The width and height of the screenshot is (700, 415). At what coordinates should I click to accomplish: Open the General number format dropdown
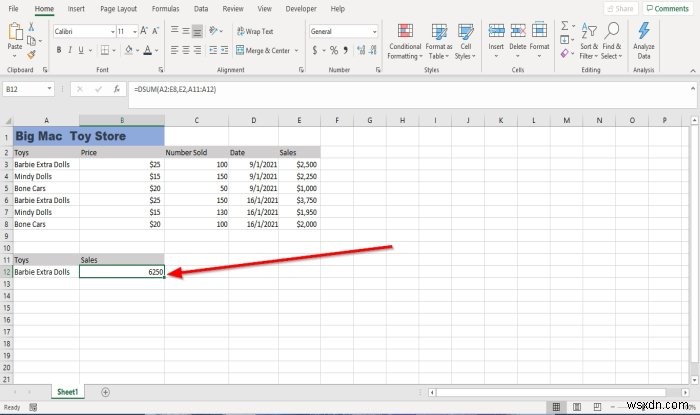coord(374,32)
